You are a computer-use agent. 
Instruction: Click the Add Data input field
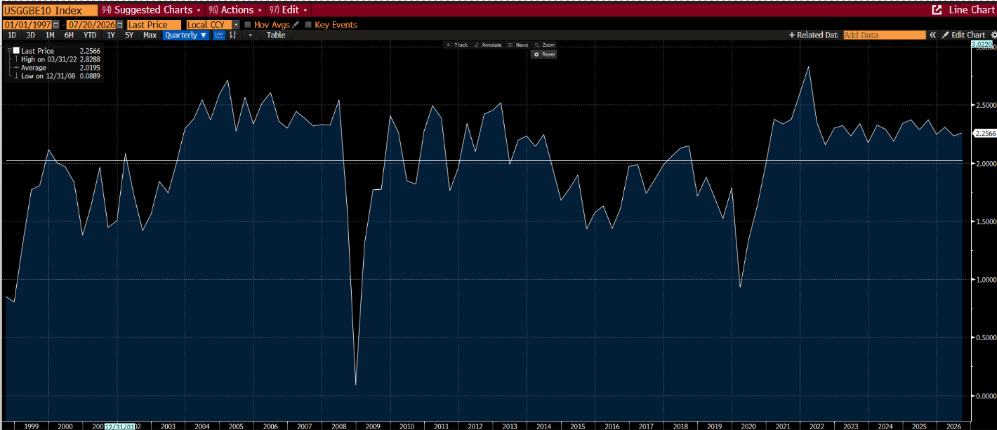(x=884, y=35)
